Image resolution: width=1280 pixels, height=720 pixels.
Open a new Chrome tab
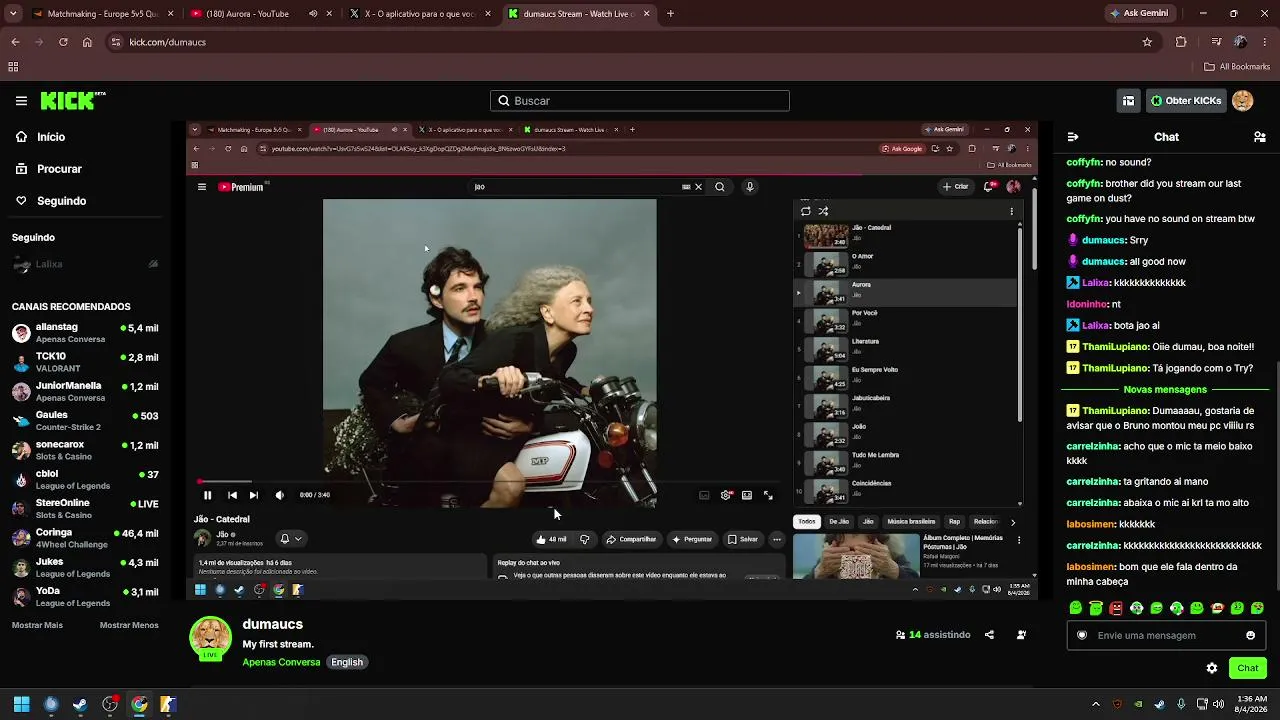(670, 14)
